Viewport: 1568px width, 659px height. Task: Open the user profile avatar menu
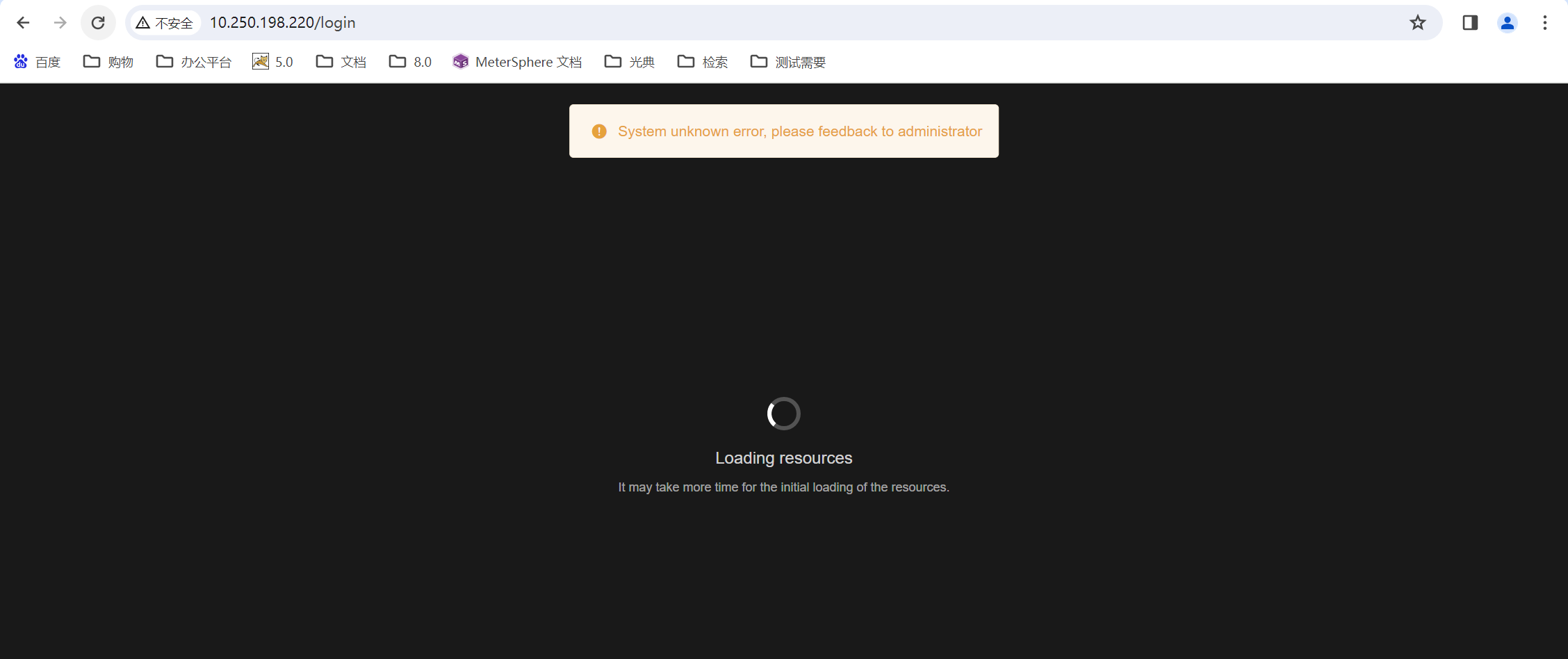pos(1508,23)
